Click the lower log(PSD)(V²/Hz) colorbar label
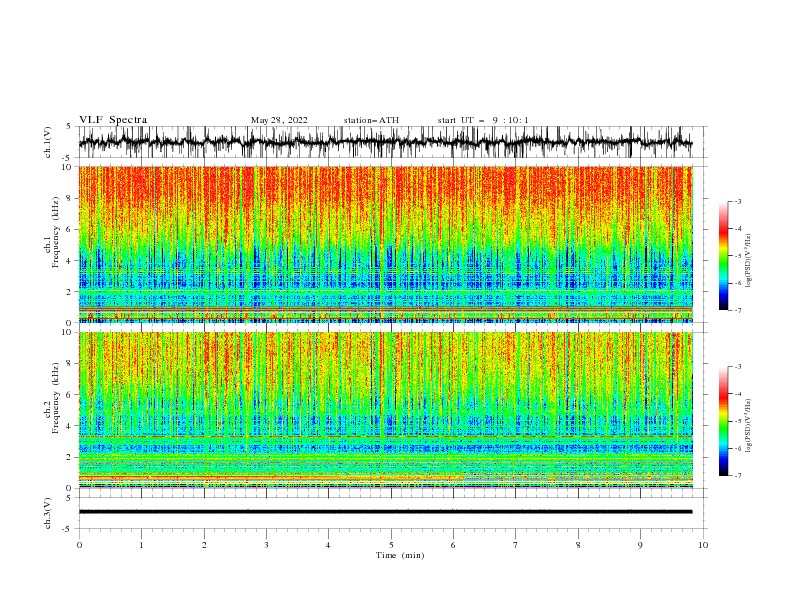Viewport: 792px width, 612px height. coord(748,425)
